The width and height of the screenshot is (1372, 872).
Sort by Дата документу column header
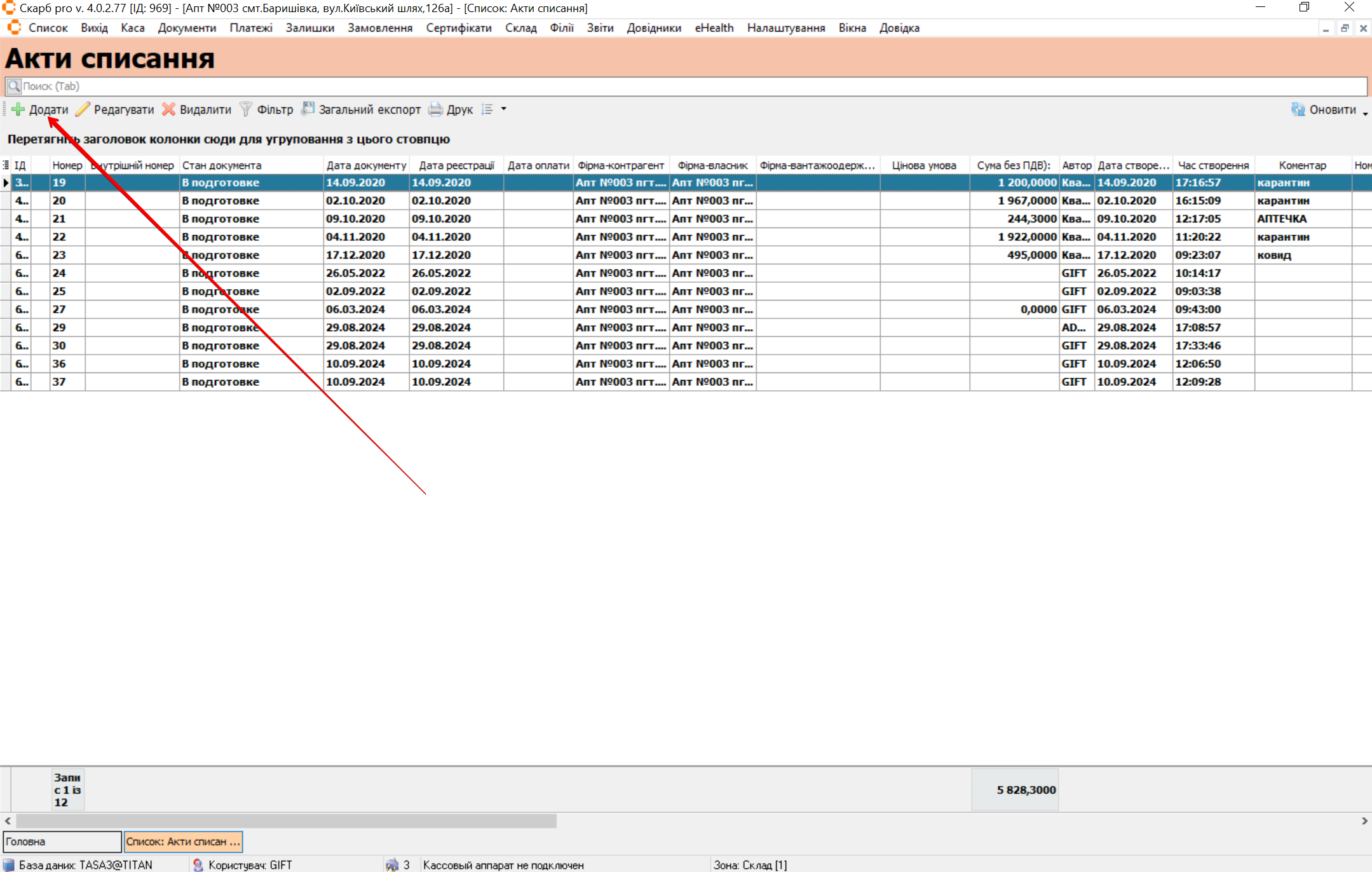pyautogui.click(x=366, y=165)
